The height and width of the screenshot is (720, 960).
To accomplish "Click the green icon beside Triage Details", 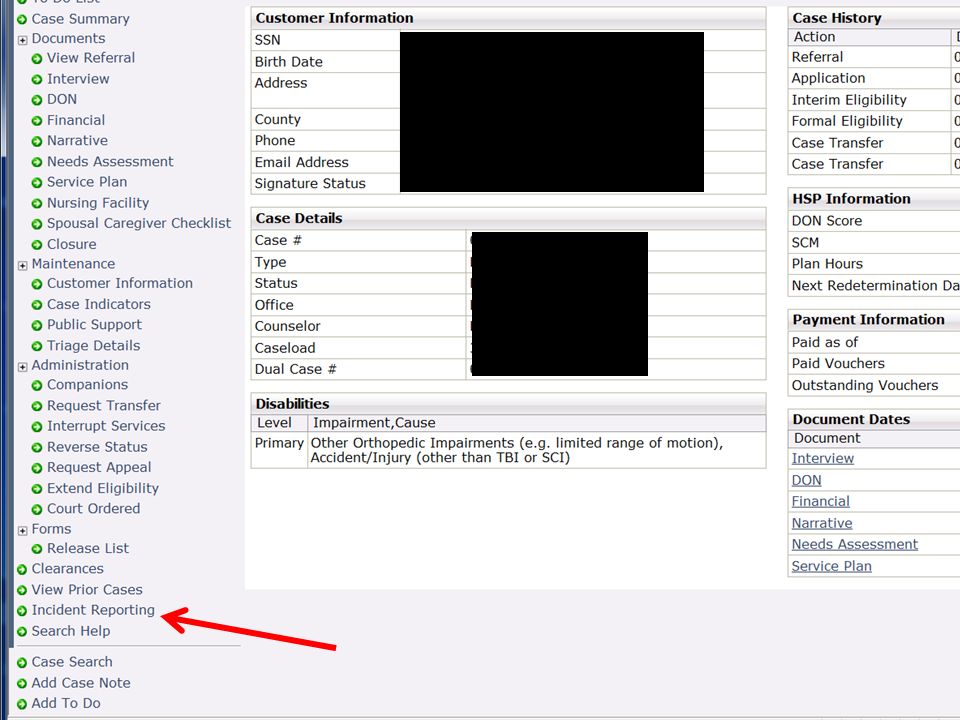I will [37, 347].
